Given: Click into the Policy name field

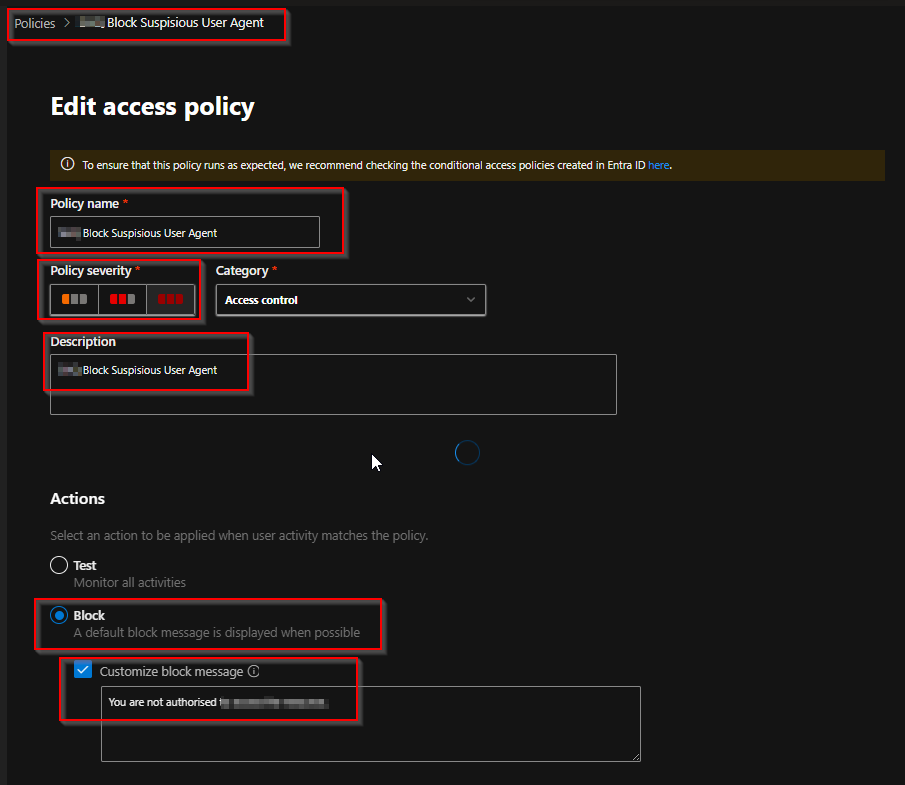Looking at the screenshot, I should click(185, 233).
